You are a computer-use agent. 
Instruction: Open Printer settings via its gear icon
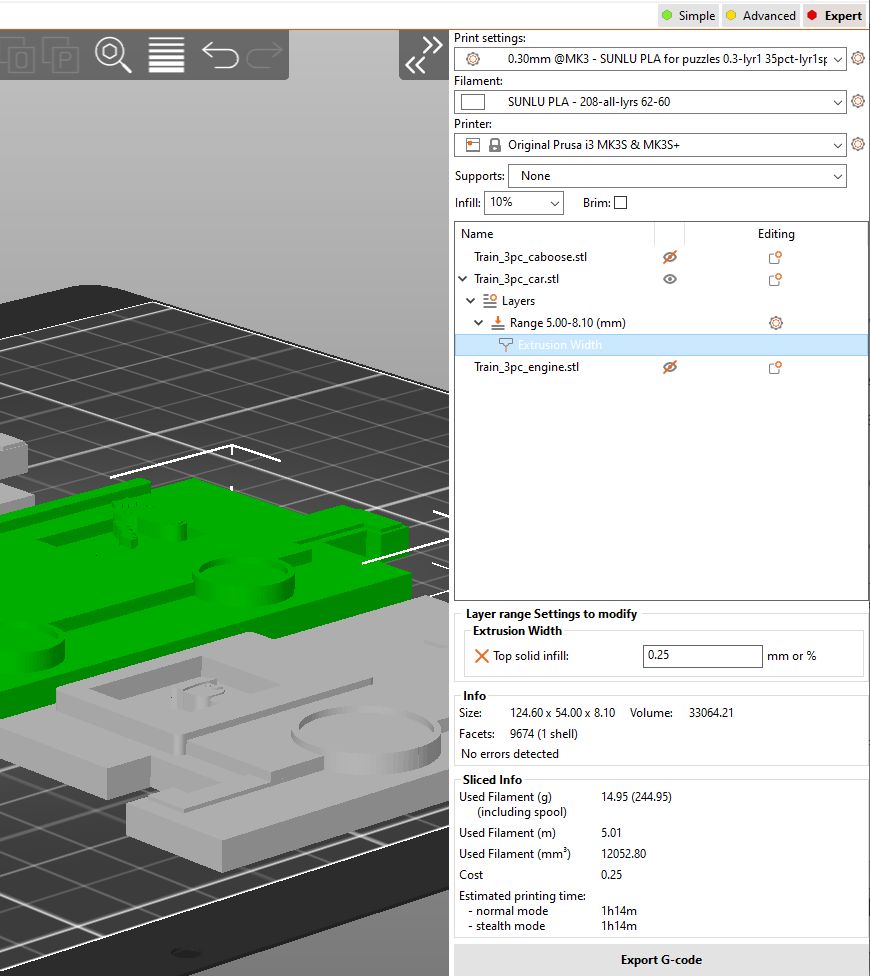coord(857,144)
